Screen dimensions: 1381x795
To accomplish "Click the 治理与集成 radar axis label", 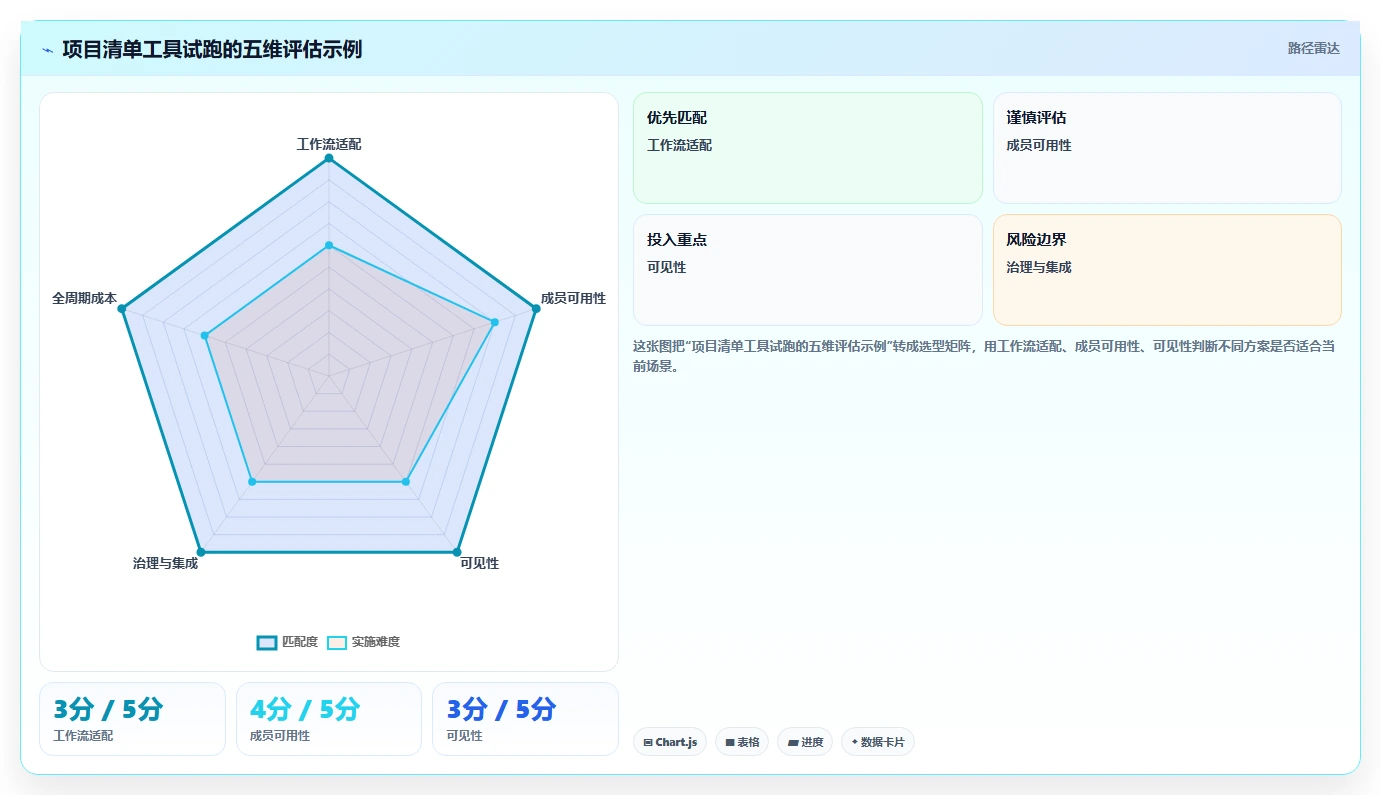I will [x=165, y=563].
